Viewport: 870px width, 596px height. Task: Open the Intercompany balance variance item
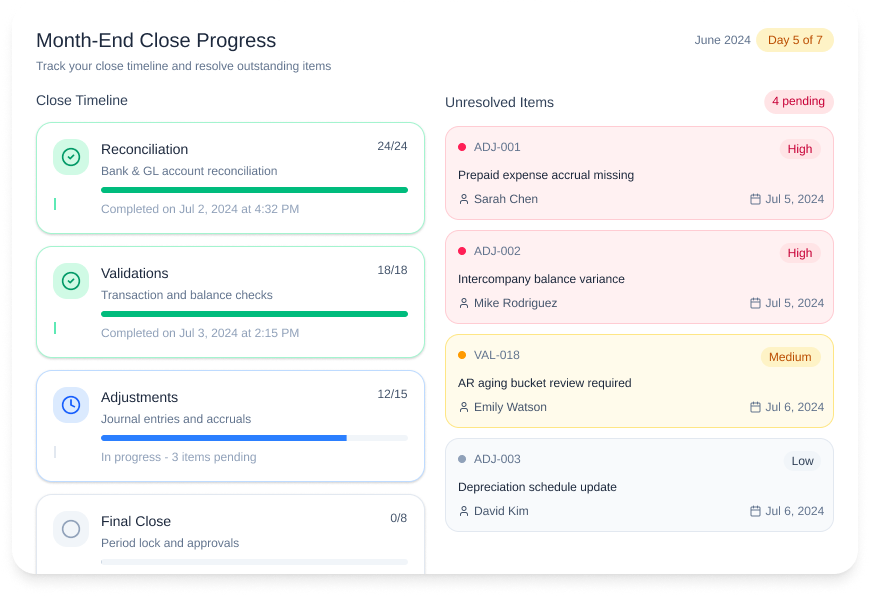(541, 279)
